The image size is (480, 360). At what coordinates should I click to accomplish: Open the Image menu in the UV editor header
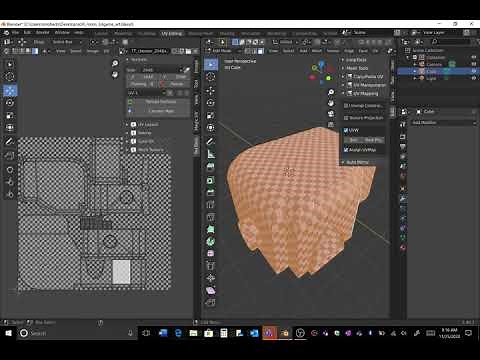(x=92, y=51)
